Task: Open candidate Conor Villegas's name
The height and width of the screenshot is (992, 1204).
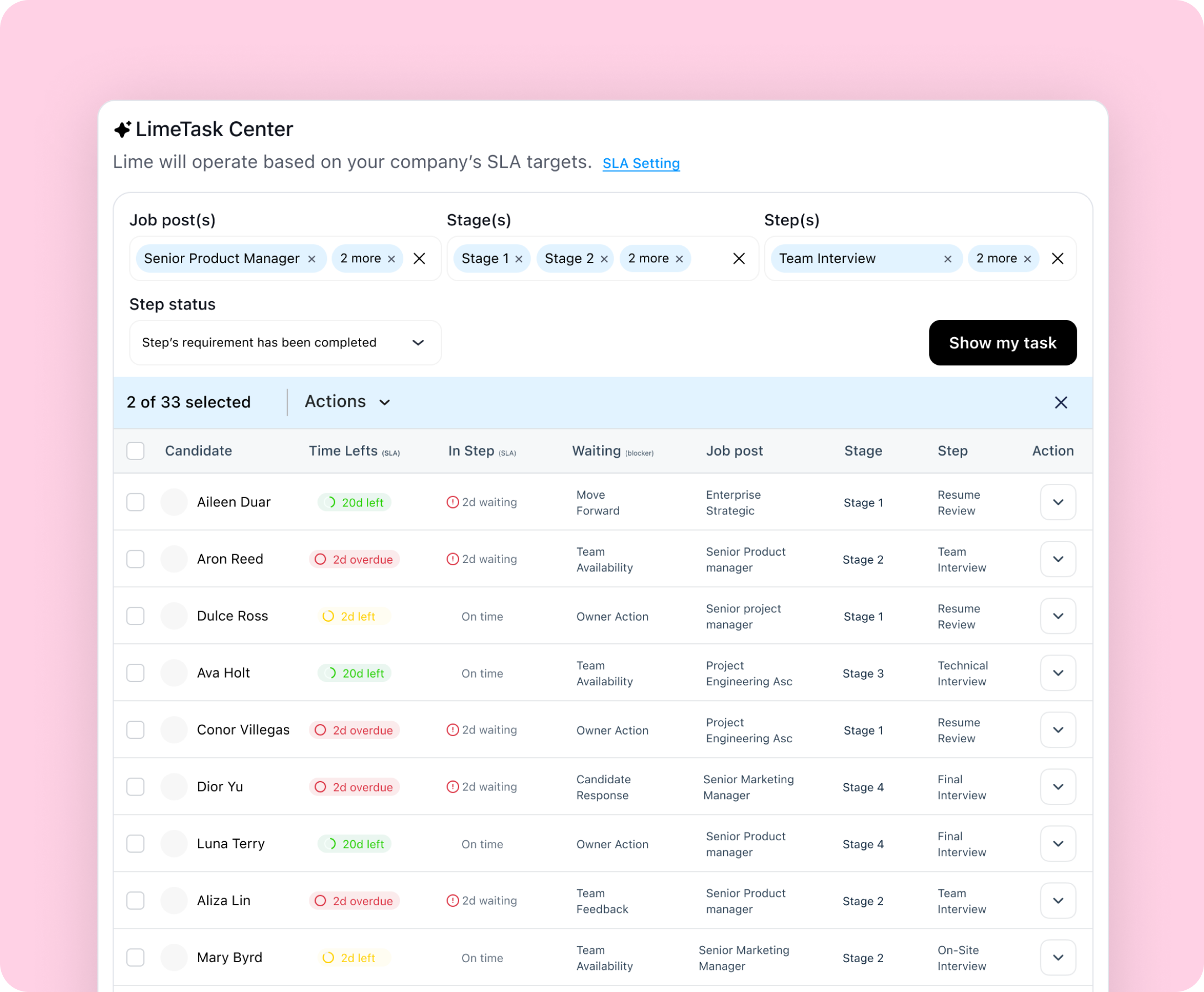Action: coord(243,730)
